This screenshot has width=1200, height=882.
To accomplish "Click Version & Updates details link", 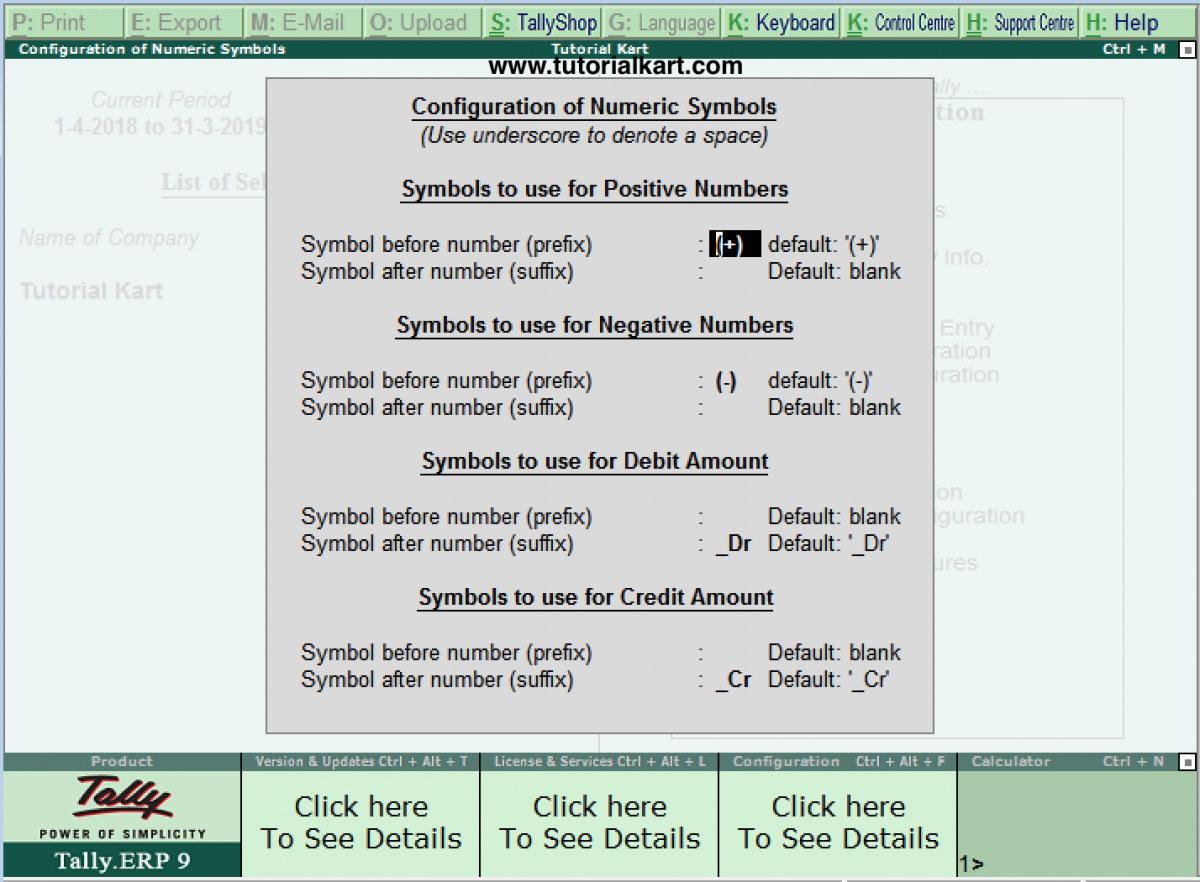I will pos(361,822).
